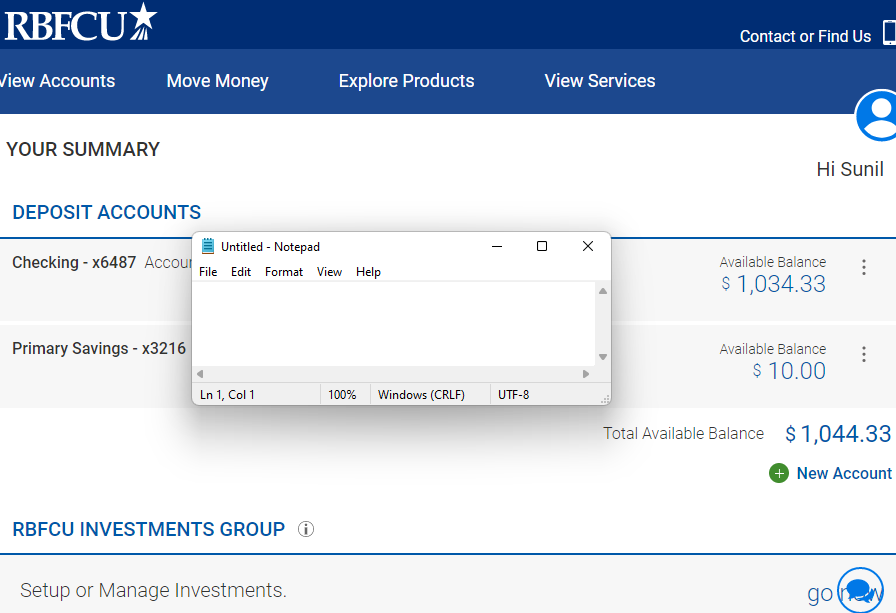896x613 pixels.
Task: Click the RBFCU INVESTMENTS GROUP heading
Action: tap(149, 529)
